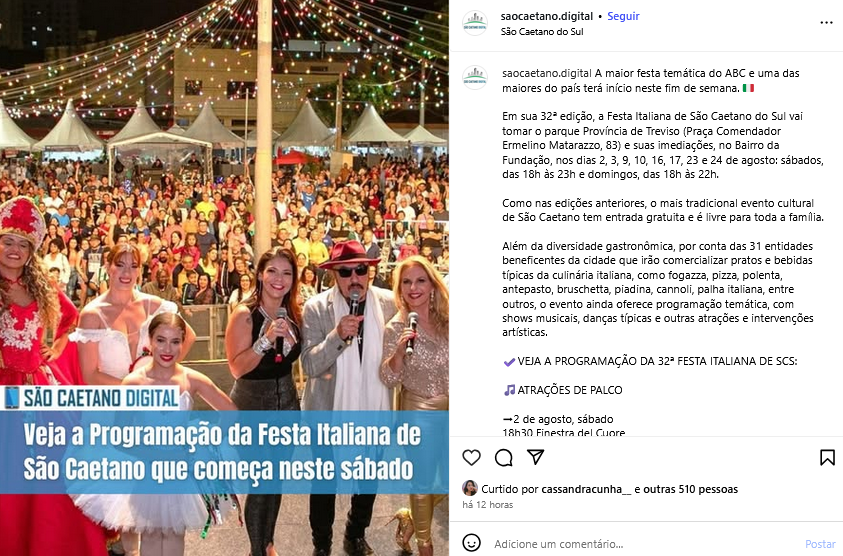Click the liker's small avatar photo
Viewport: 843px width, 556px height.
[x=470, y=488]
